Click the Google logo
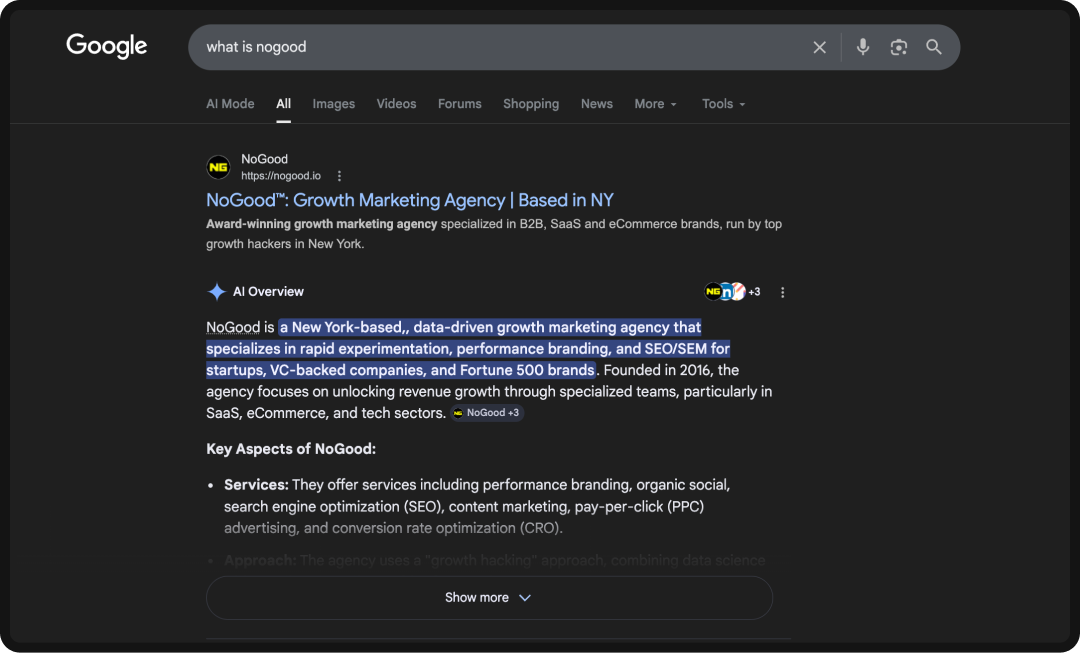This screenshot has height=653, width=1080. (106, 45)
